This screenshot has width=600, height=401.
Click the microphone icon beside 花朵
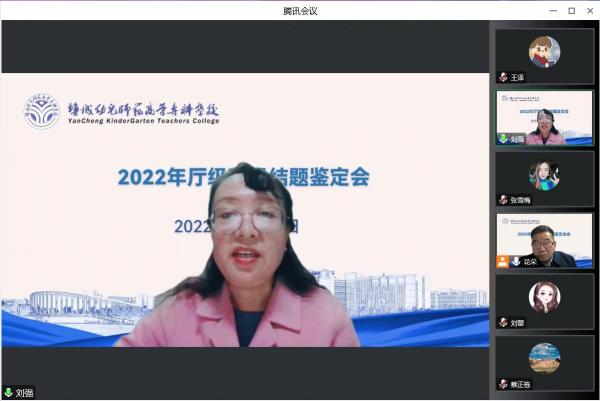(515, 261)
